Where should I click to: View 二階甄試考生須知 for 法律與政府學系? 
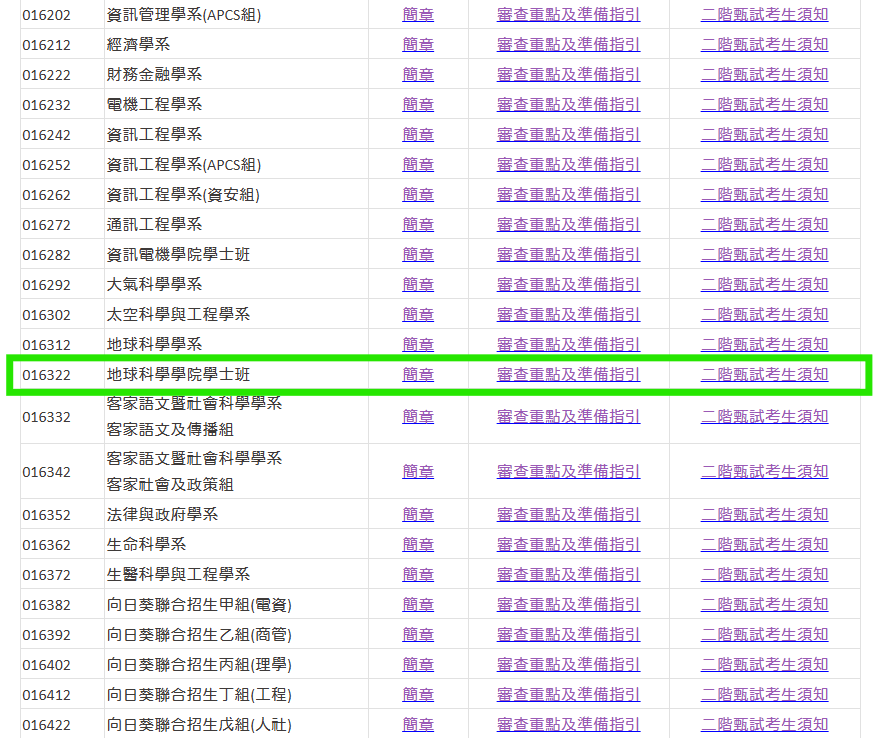[x=764, y=515]
